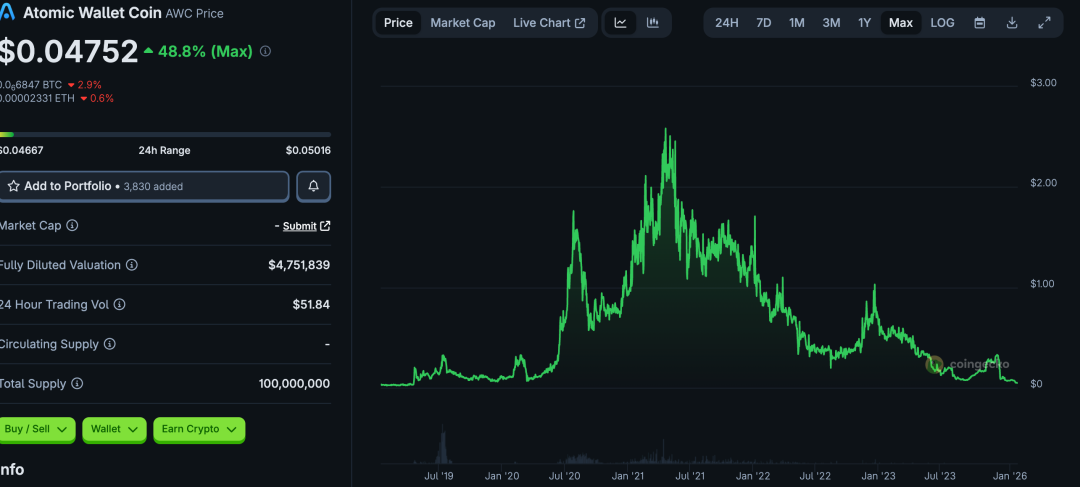The height and width of the screenshot is (487, 1080).
Task: Expand the Earn Crypto dropdown
Action: (199, 429)
